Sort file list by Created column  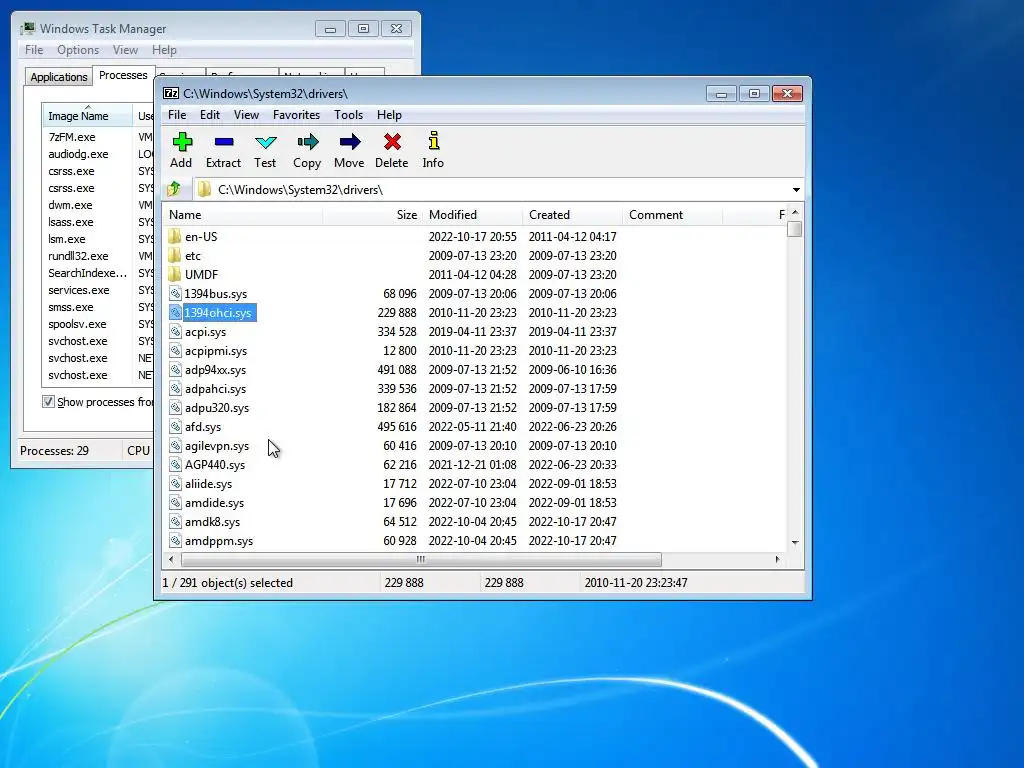point(573,215)
